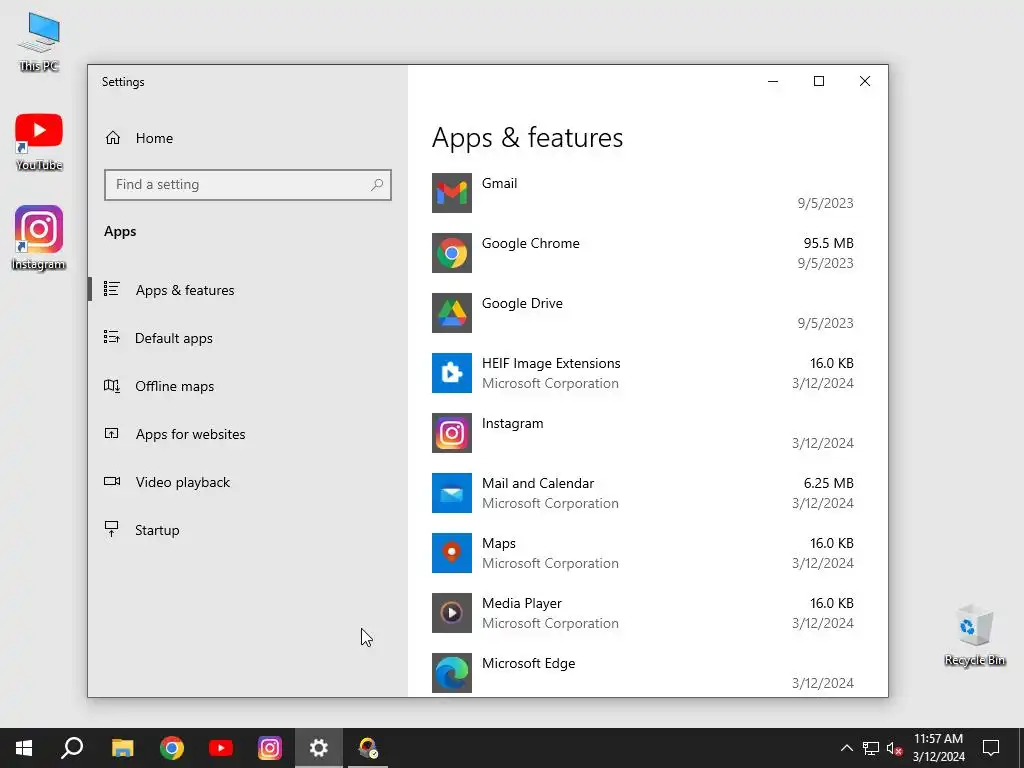Click the Google Drive entry name
The width and height of the screenshot is (1024, 768).
[522, 304]
